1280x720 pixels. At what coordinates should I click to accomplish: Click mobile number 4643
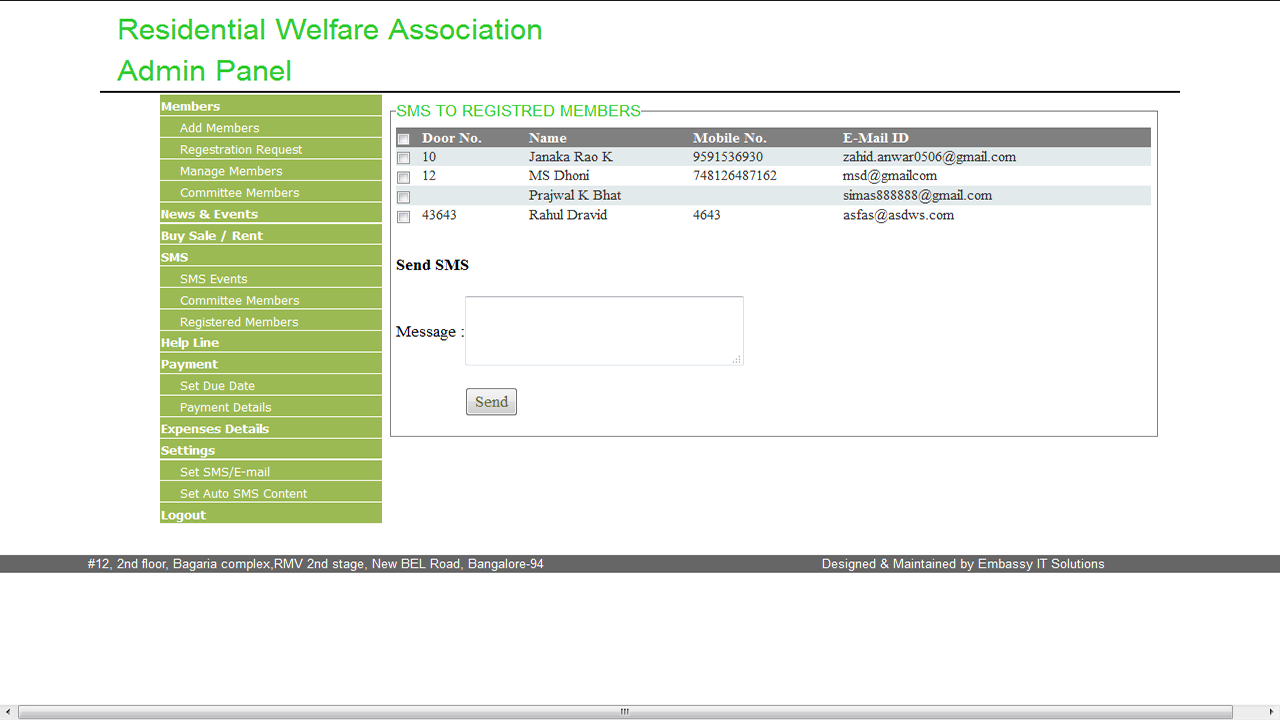707,215
